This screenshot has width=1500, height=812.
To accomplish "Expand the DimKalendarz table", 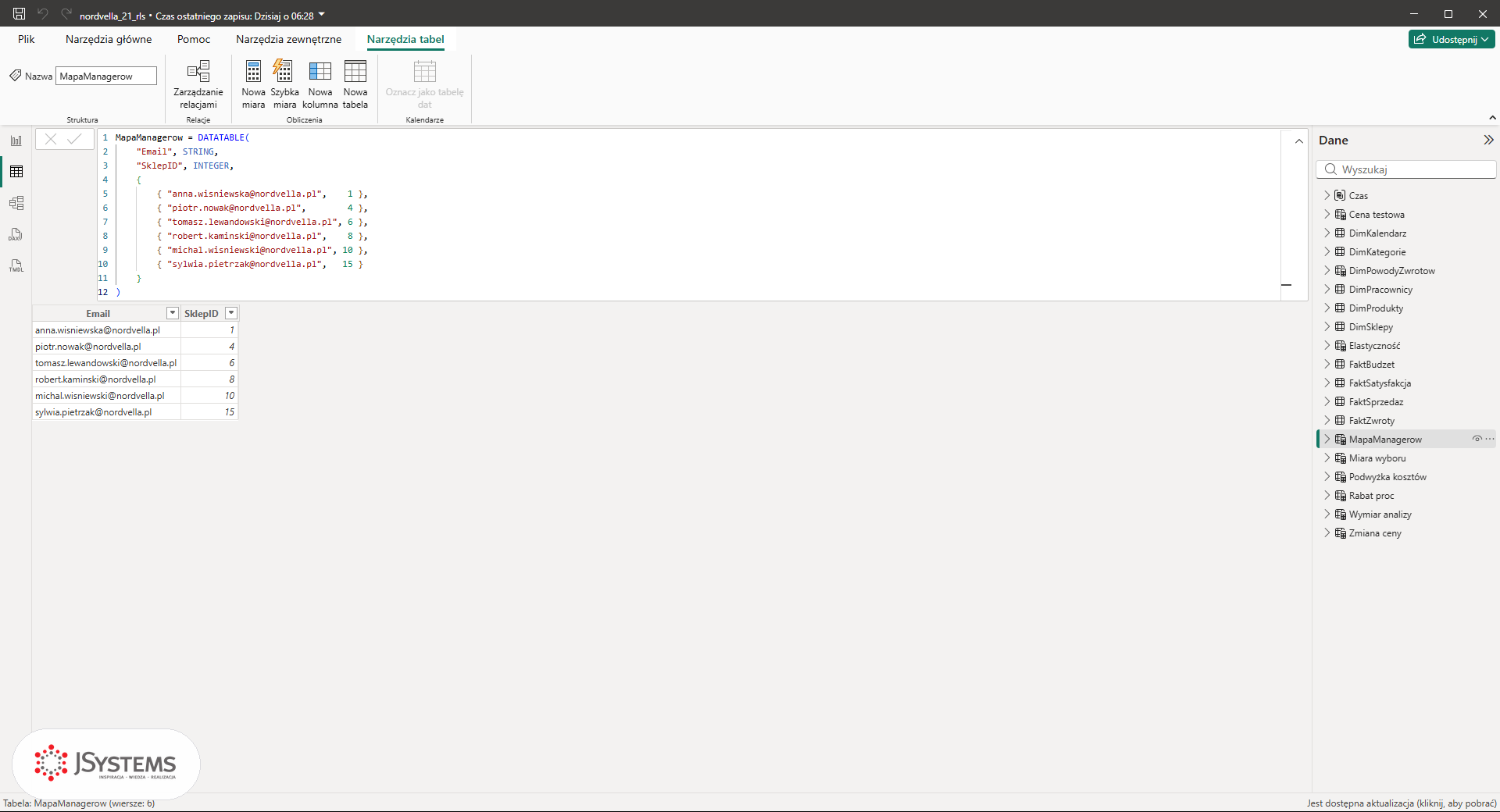I will [1327, 233].
